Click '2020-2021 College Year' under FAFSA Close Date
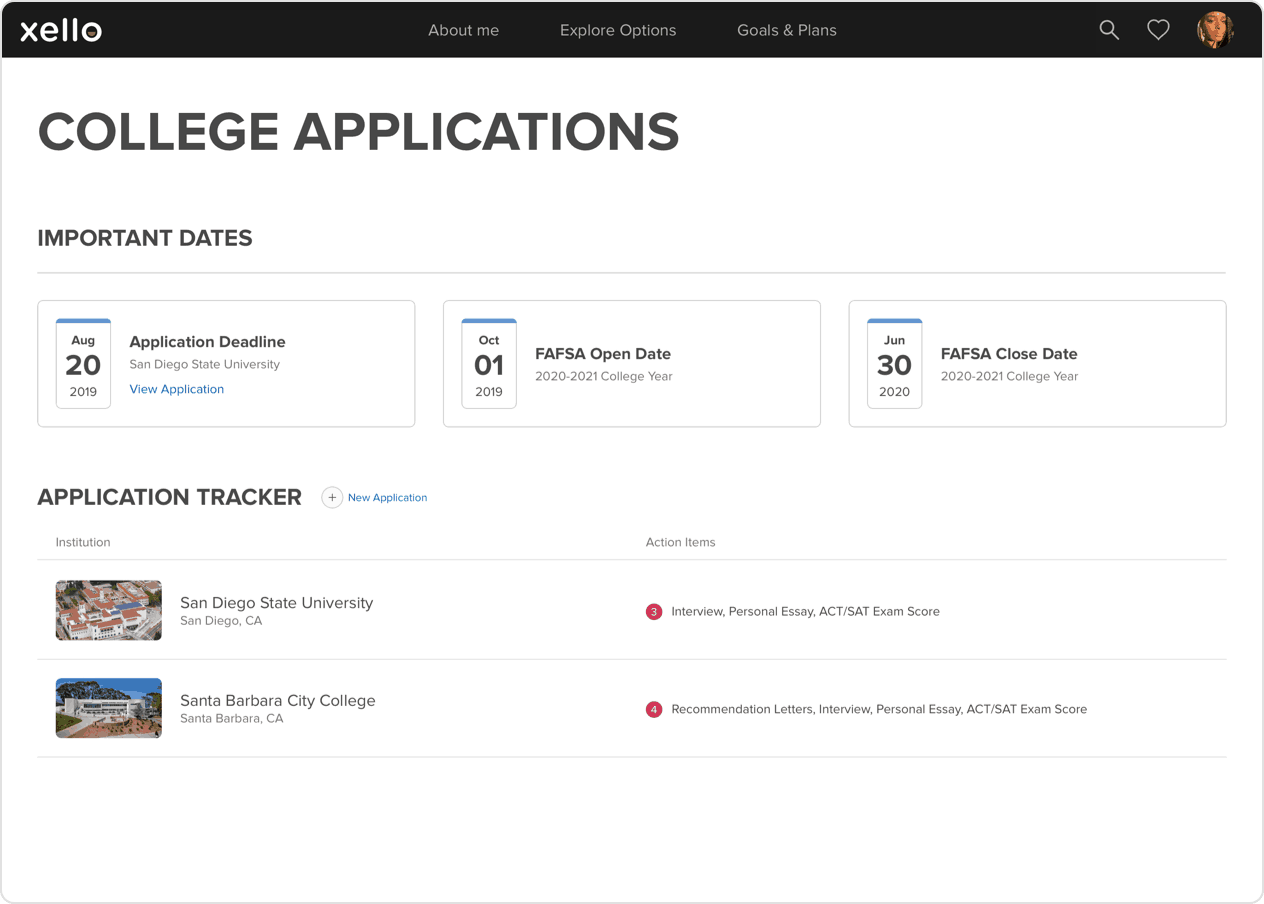 coord(1010,376)
